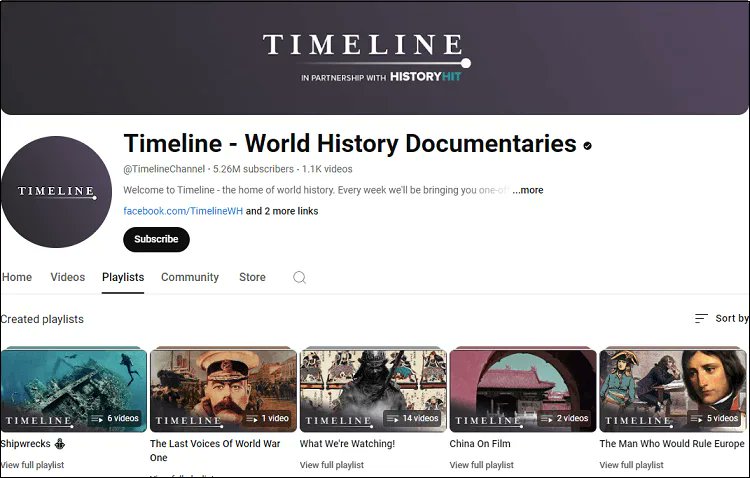View full playlist for China On Film
Image resolution: width=750 pixels, height=478 pixels.
click(482, 465)
